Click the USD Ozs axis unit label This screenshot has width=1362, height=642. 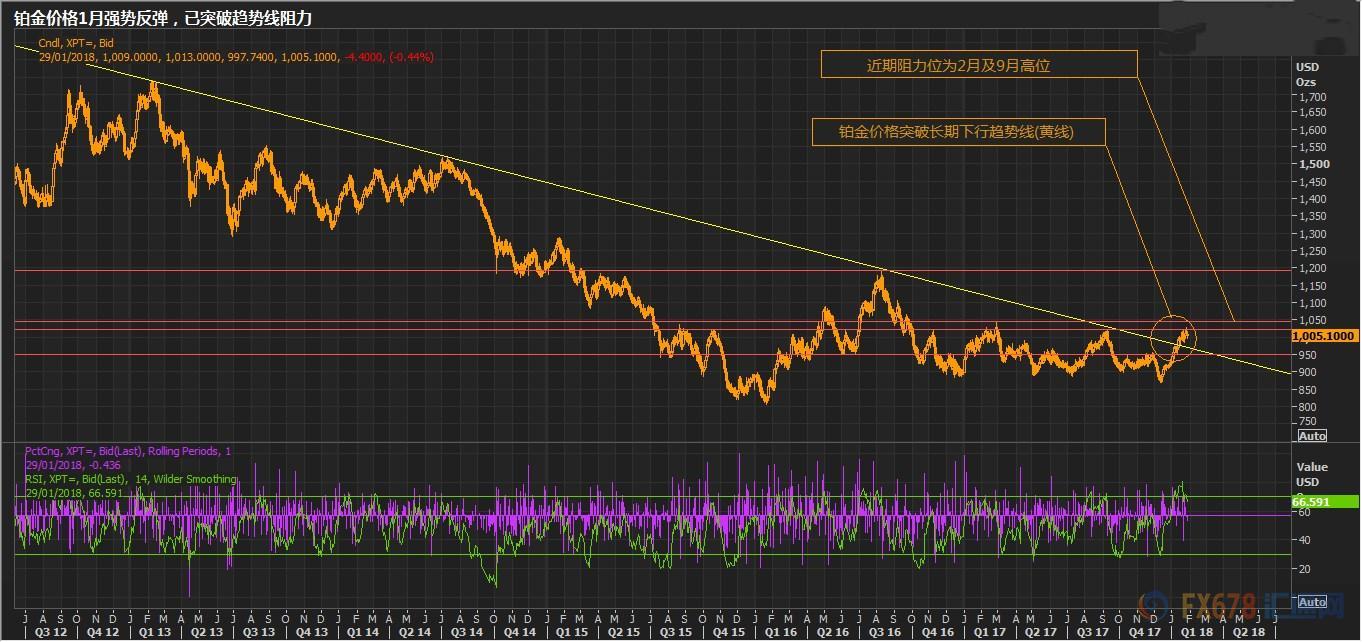point(1306,74)
